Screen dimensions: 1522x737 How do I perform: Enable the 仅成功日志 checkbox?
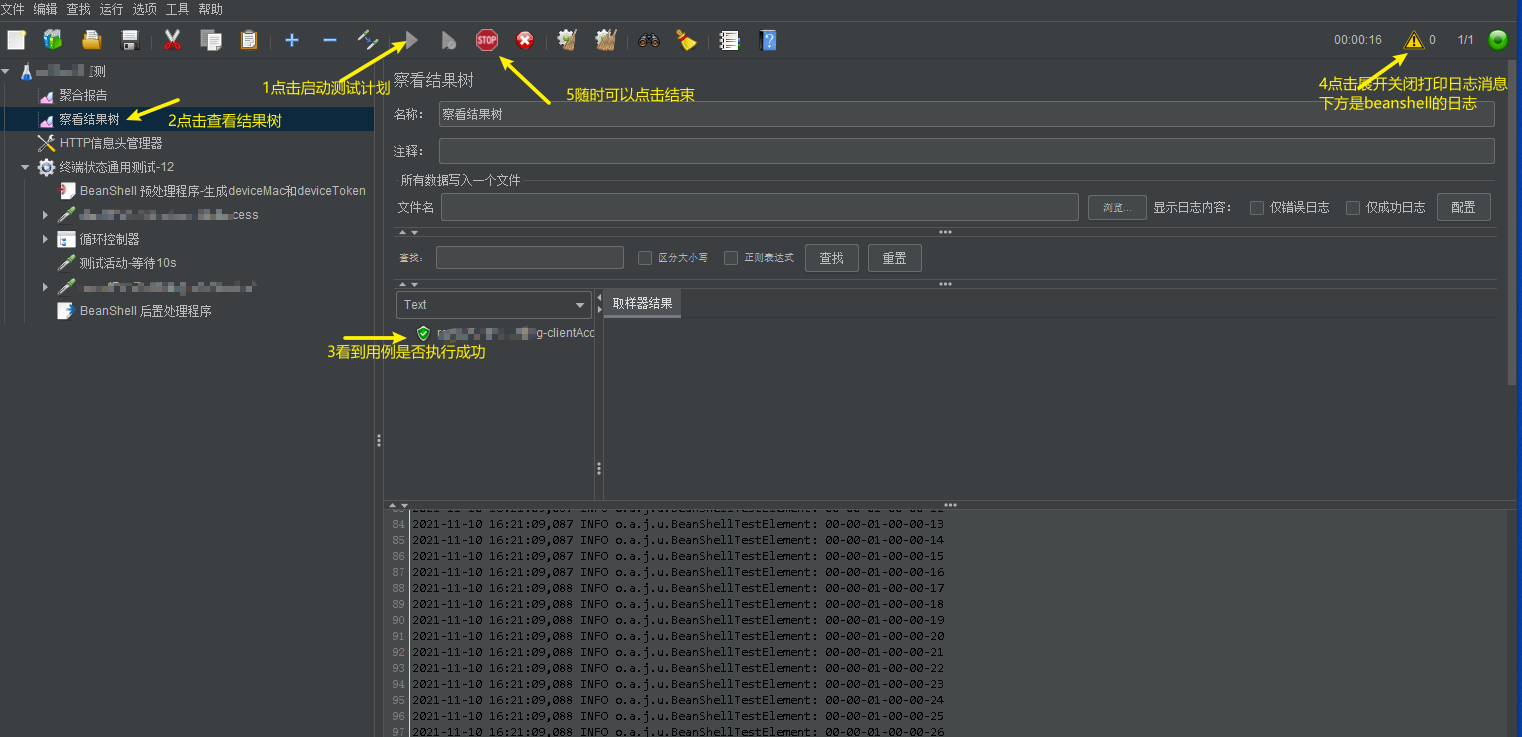click(1353, 208)
